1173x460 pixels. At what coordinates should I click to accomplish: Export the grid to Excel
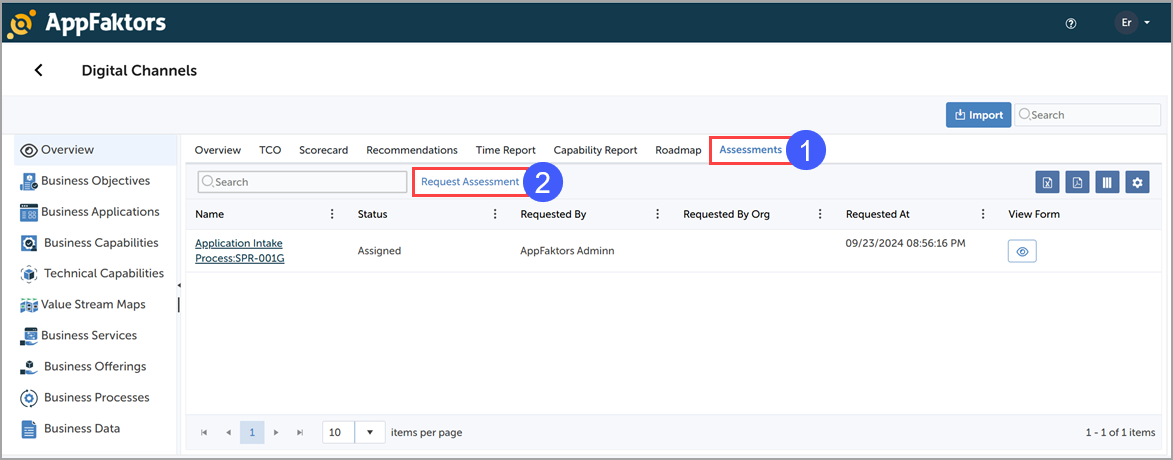point(1047,182)
